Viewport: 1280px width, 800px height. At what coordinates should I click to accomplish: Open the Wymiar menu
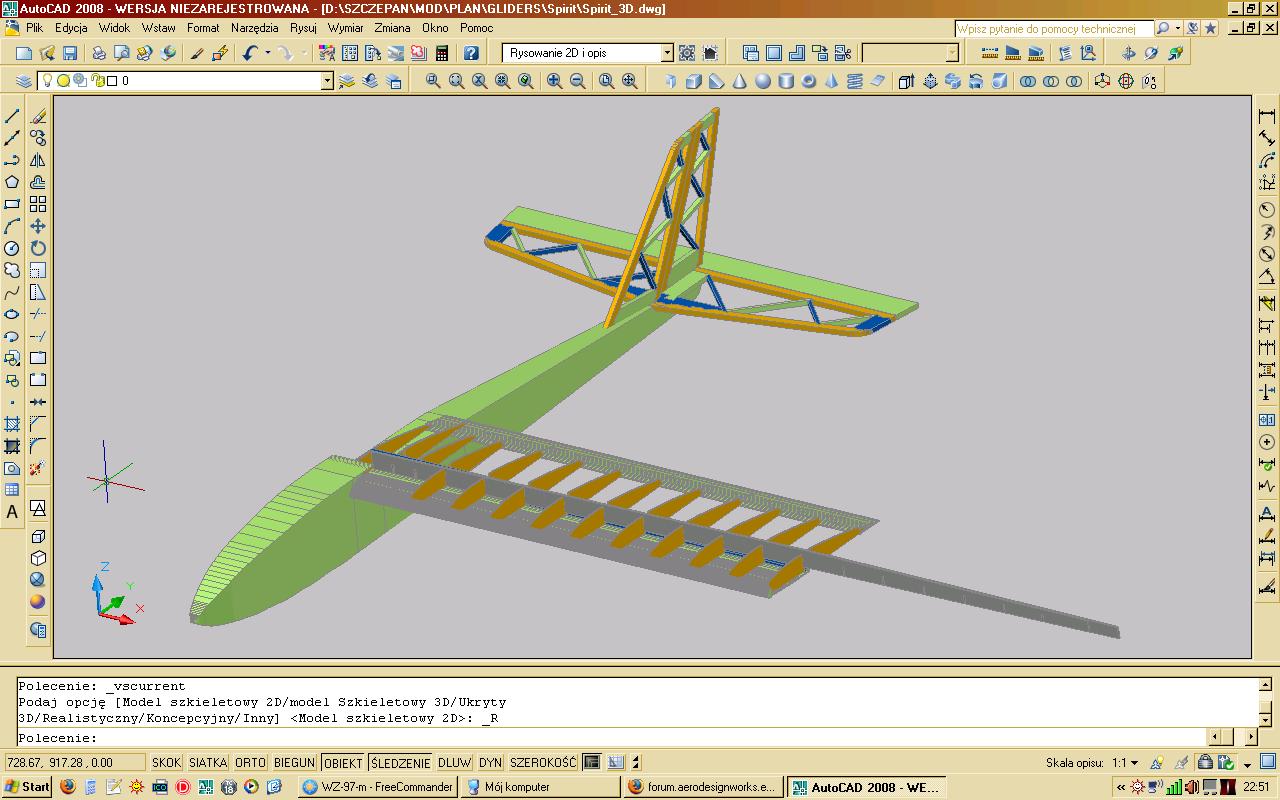point(345,28)
